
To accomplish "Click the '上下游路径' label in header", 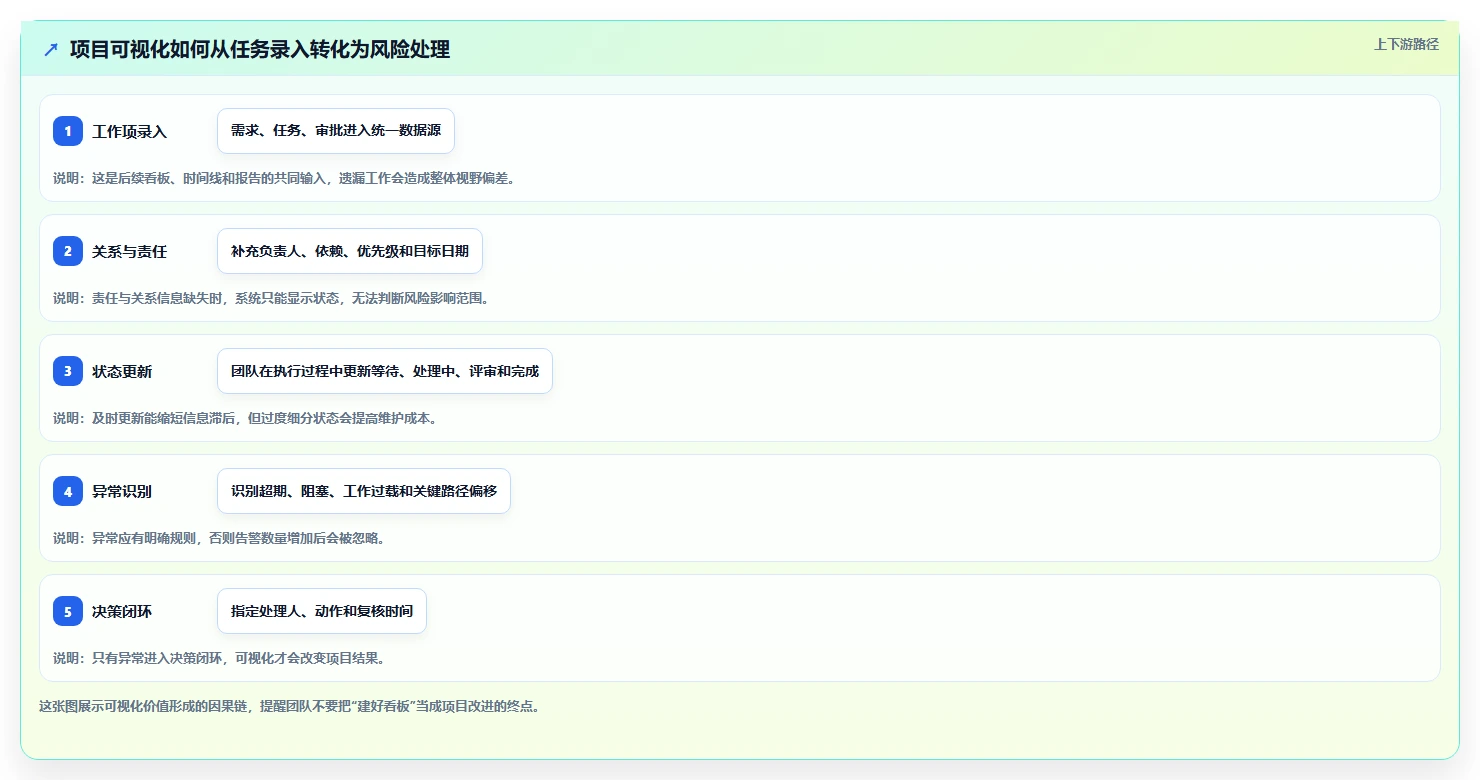I will pyautogui.click(x=1406, y=44).
